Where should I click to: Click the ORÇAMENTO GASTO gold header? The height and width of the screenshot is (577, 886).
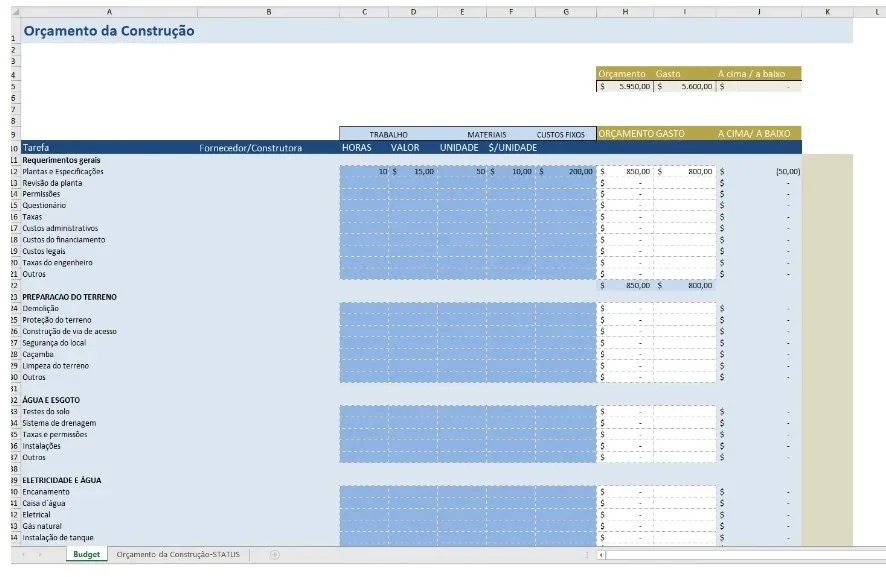click(641, 133)
